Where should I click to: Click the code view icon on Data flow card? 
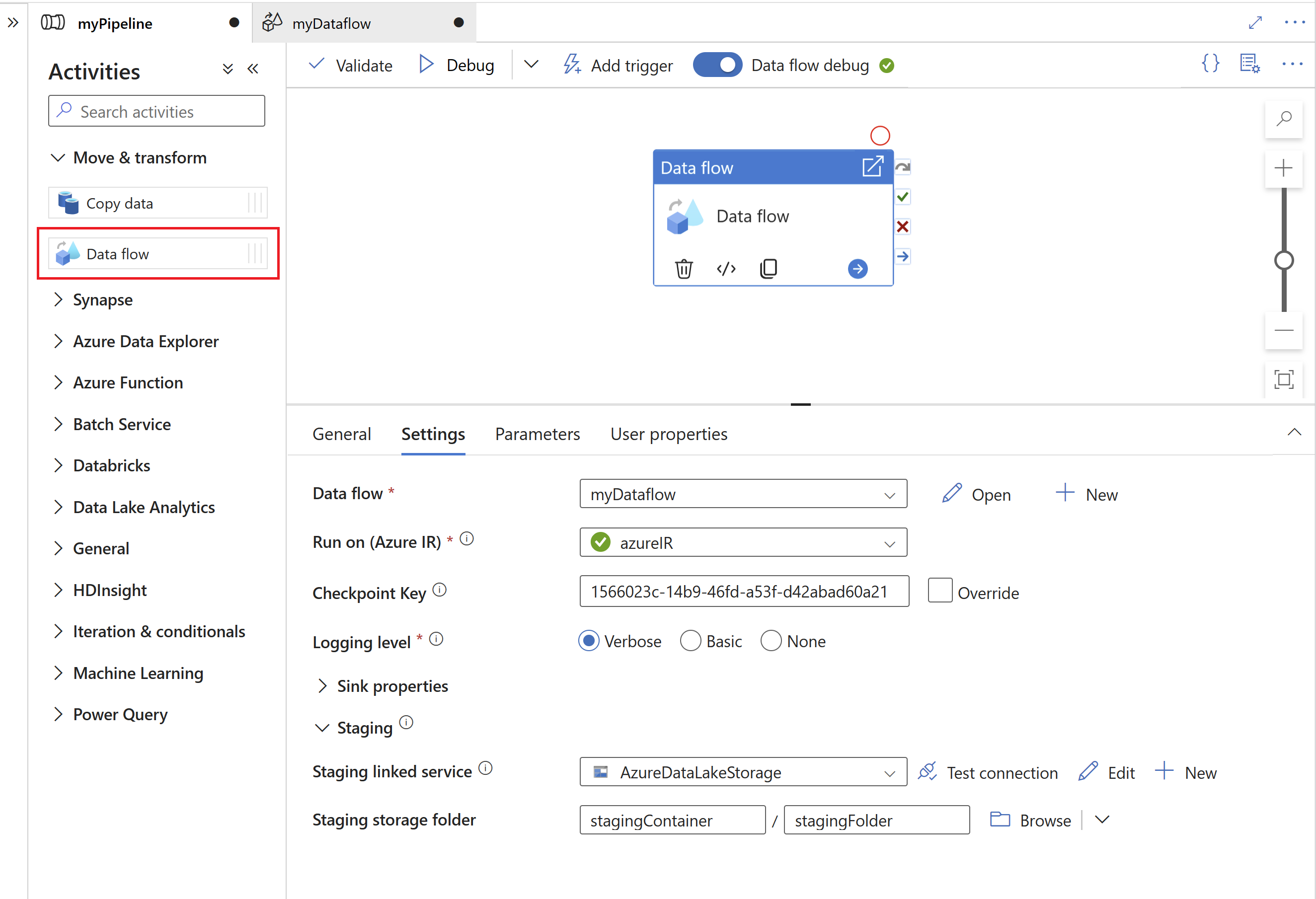(x=726, y=268)
